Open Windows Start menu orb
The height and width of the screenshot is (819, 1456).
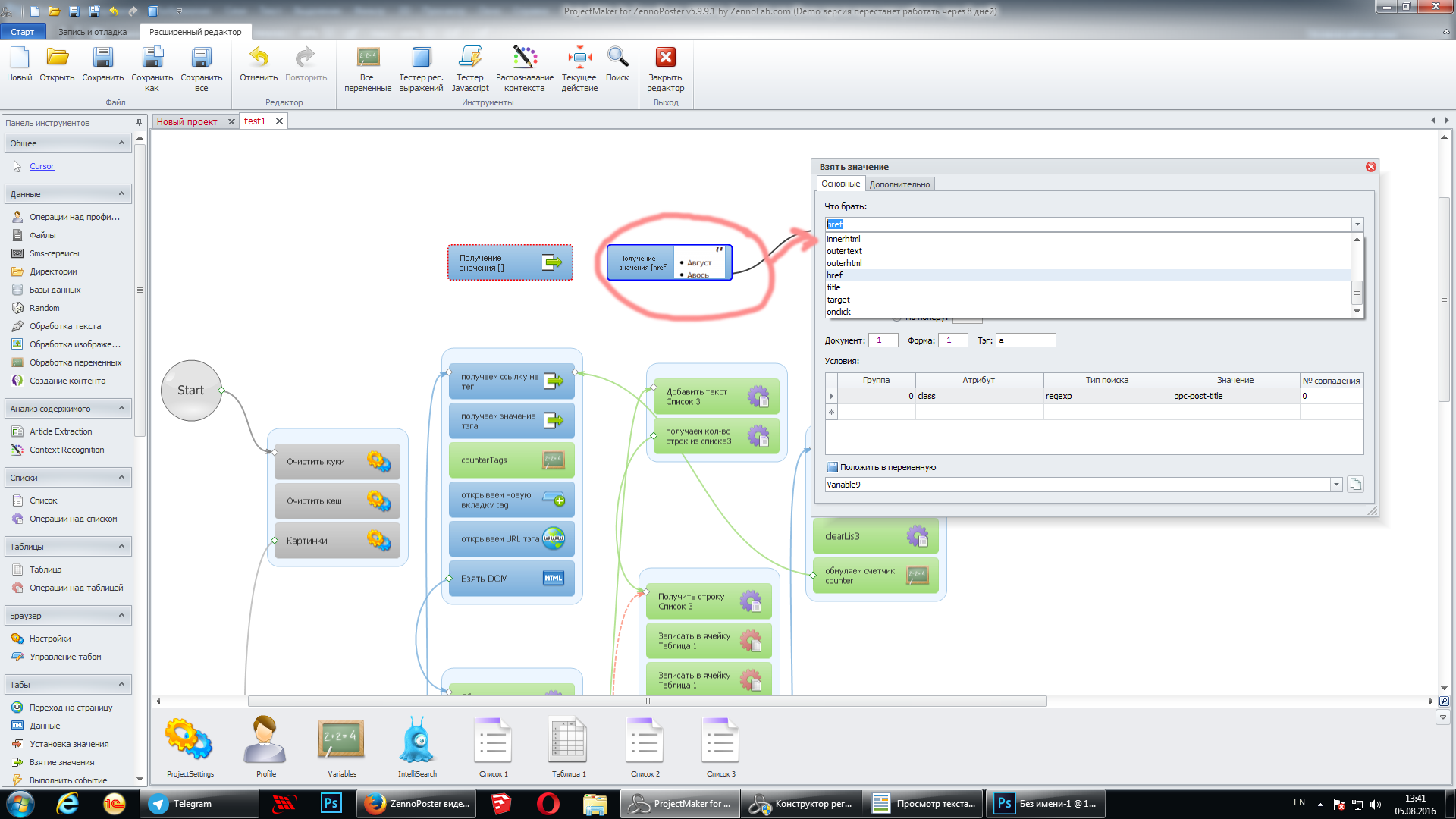[20, 804]
